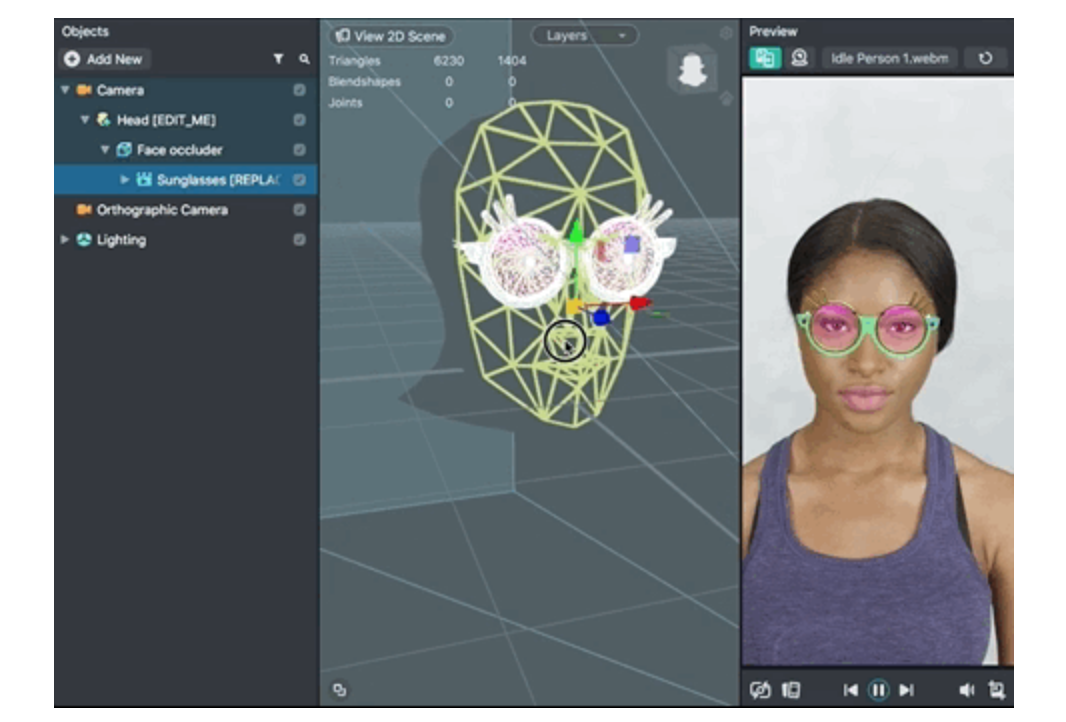Toggle the Camera object checkbox

pos(299,90)
